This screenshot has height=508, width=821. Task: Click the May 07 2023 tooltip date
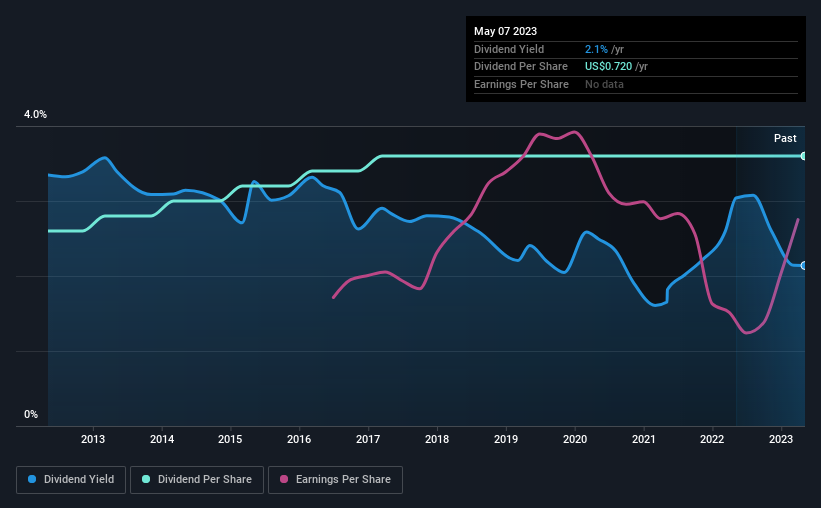tap(505, 31)
